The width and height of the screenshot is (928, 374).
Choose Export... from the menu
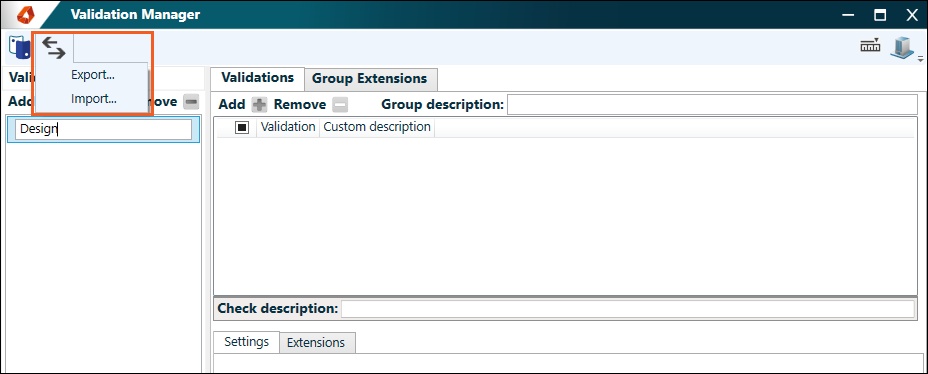tap(93, 75)
